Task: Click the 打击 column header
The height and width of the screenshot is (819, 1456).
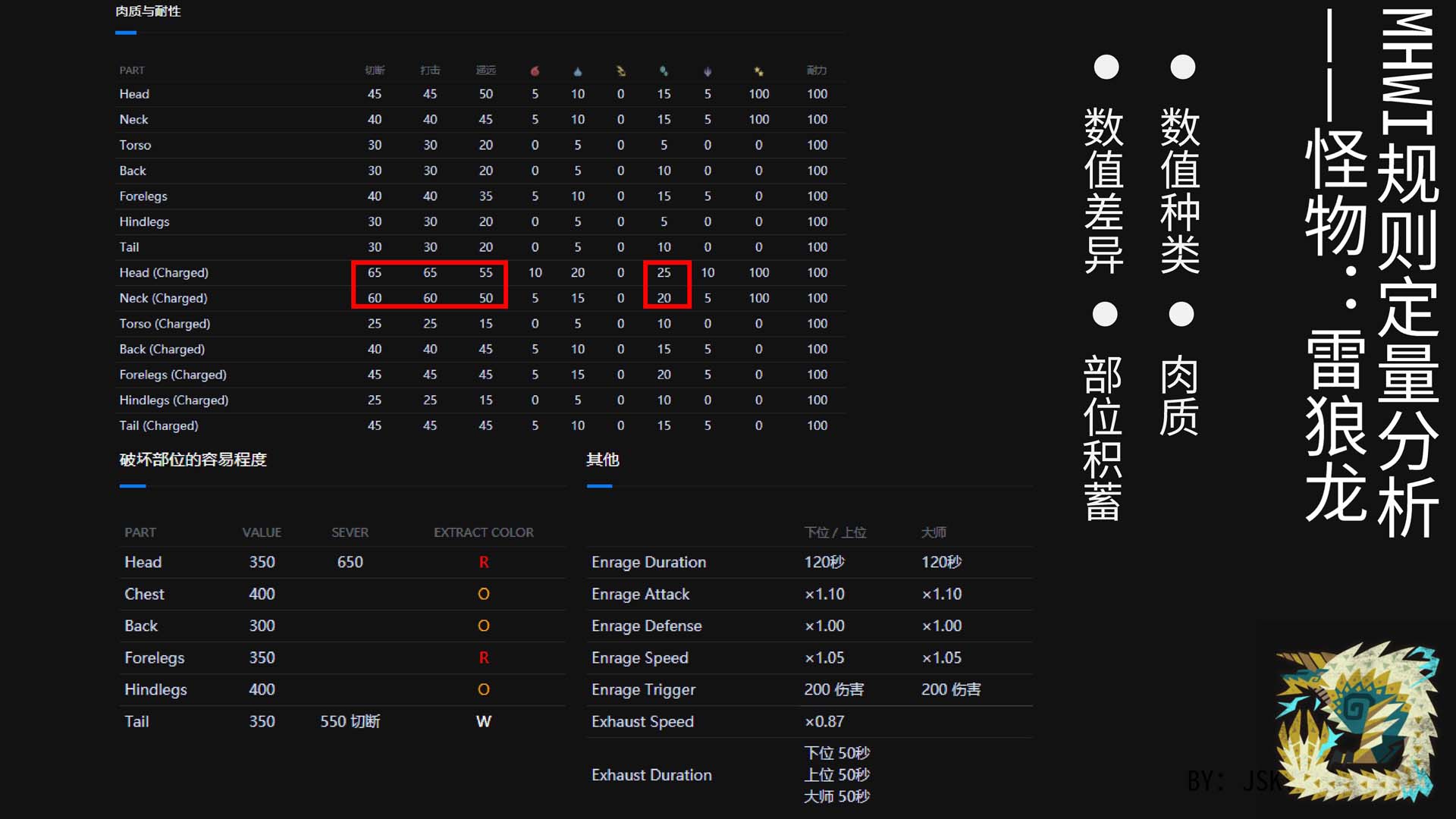Action: tap(430, 71)
